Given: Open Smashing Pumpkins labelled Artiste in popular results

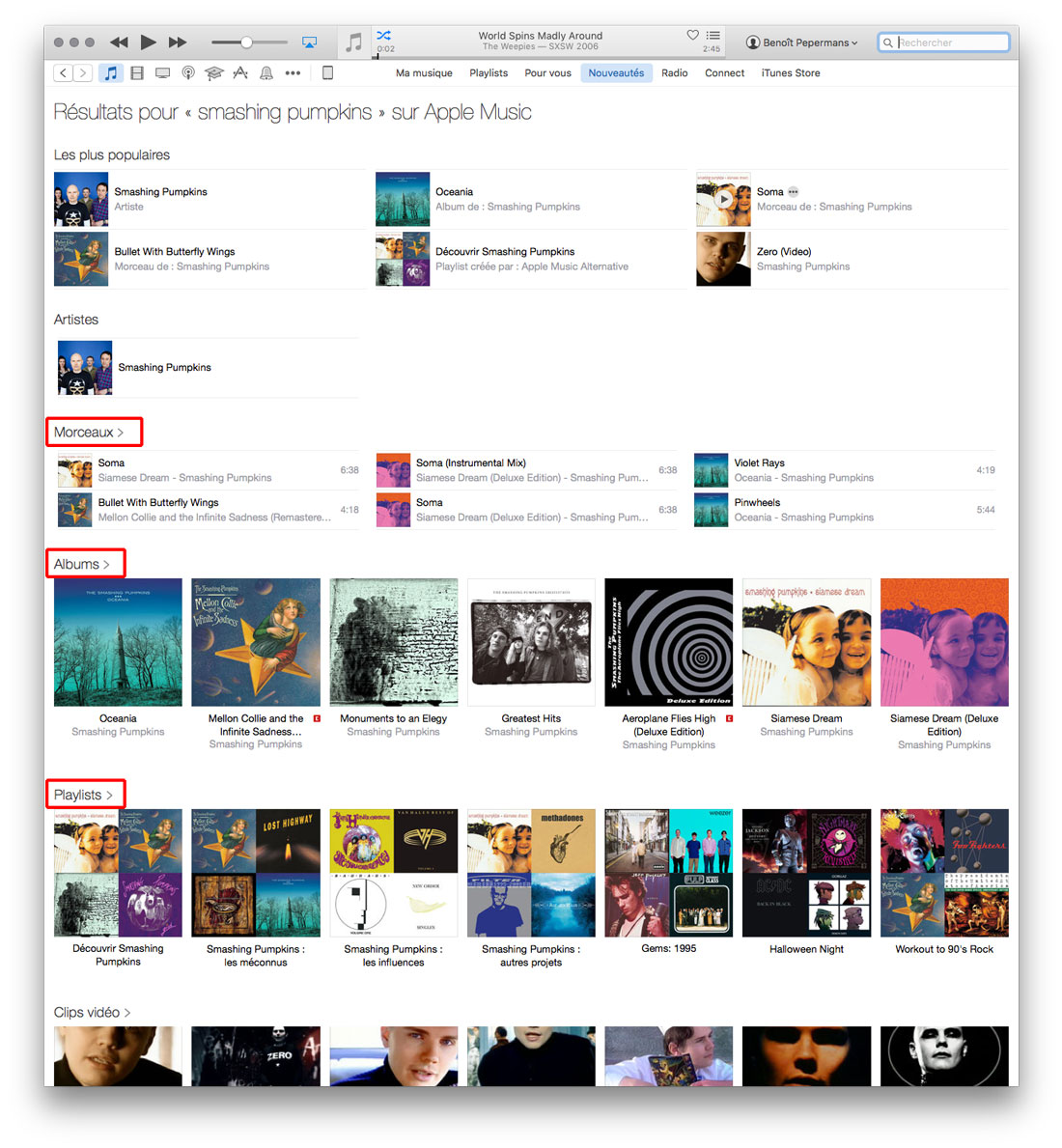Looking at the screenshot, I should tap(210, 199).
